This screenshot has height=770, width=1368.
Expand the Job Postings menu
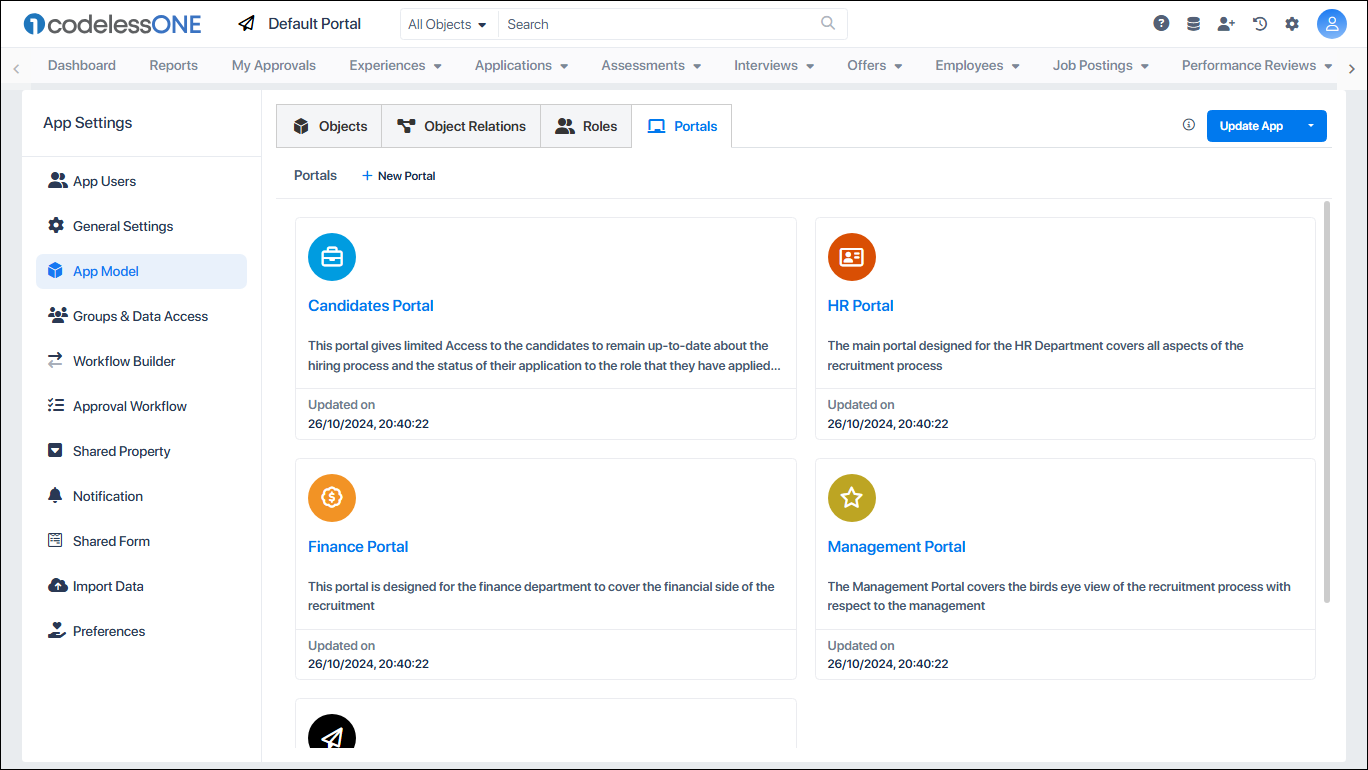point(1100,65)
